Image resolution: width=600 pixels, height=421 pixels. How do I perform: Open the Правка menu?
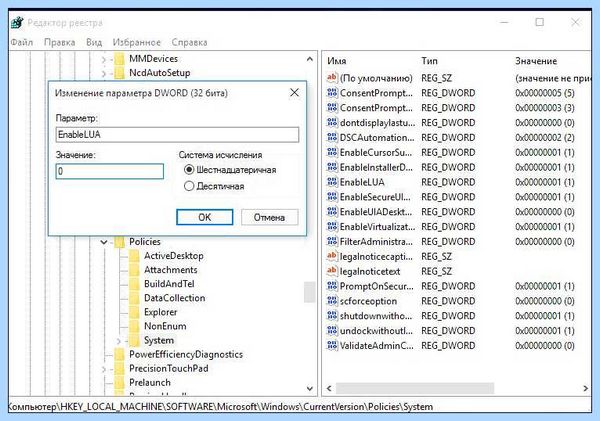pyautogui.click(x=60, y=42)
